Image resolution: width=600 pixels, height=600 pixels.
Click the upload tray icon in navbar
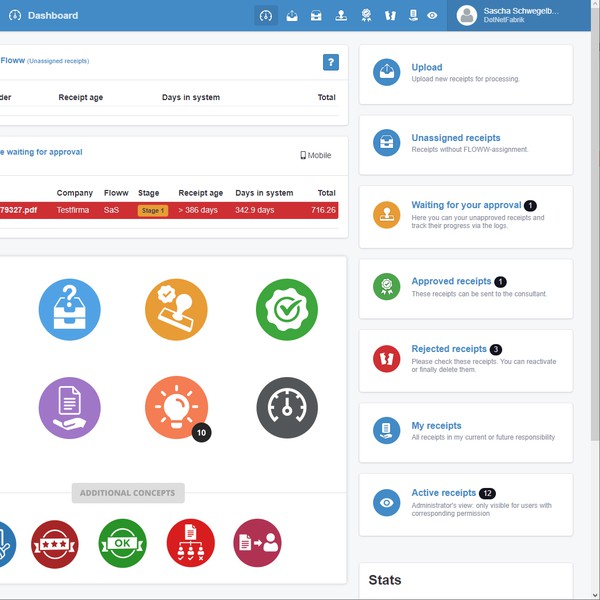[x=292, y=16]
